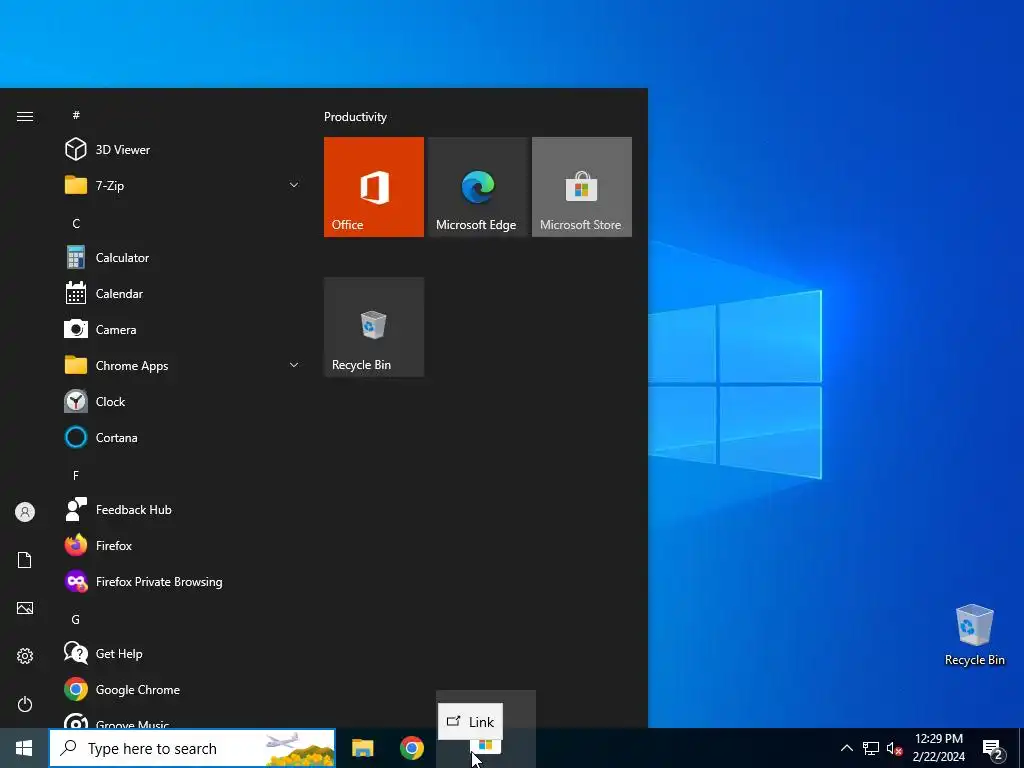Click the # letter header in app list
The image size is (1024, 768).
(x=76, y=115)
